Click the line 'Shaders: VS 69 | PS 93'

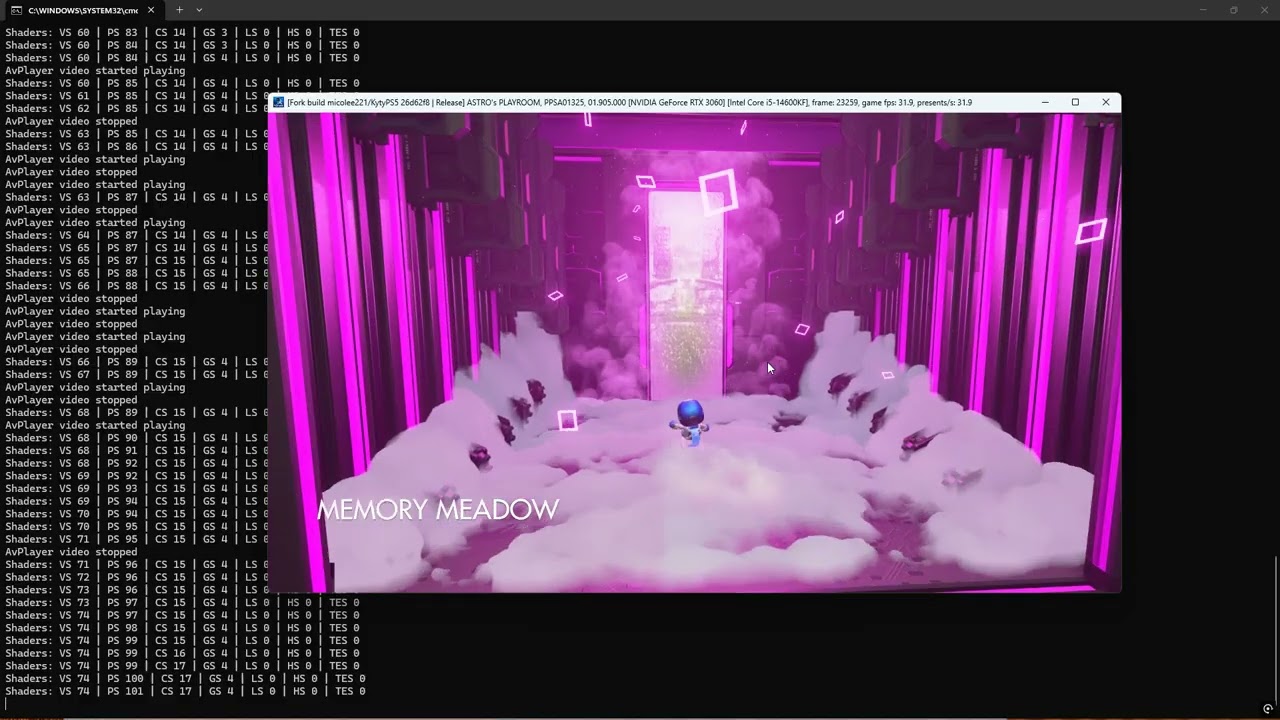[136, 488]
